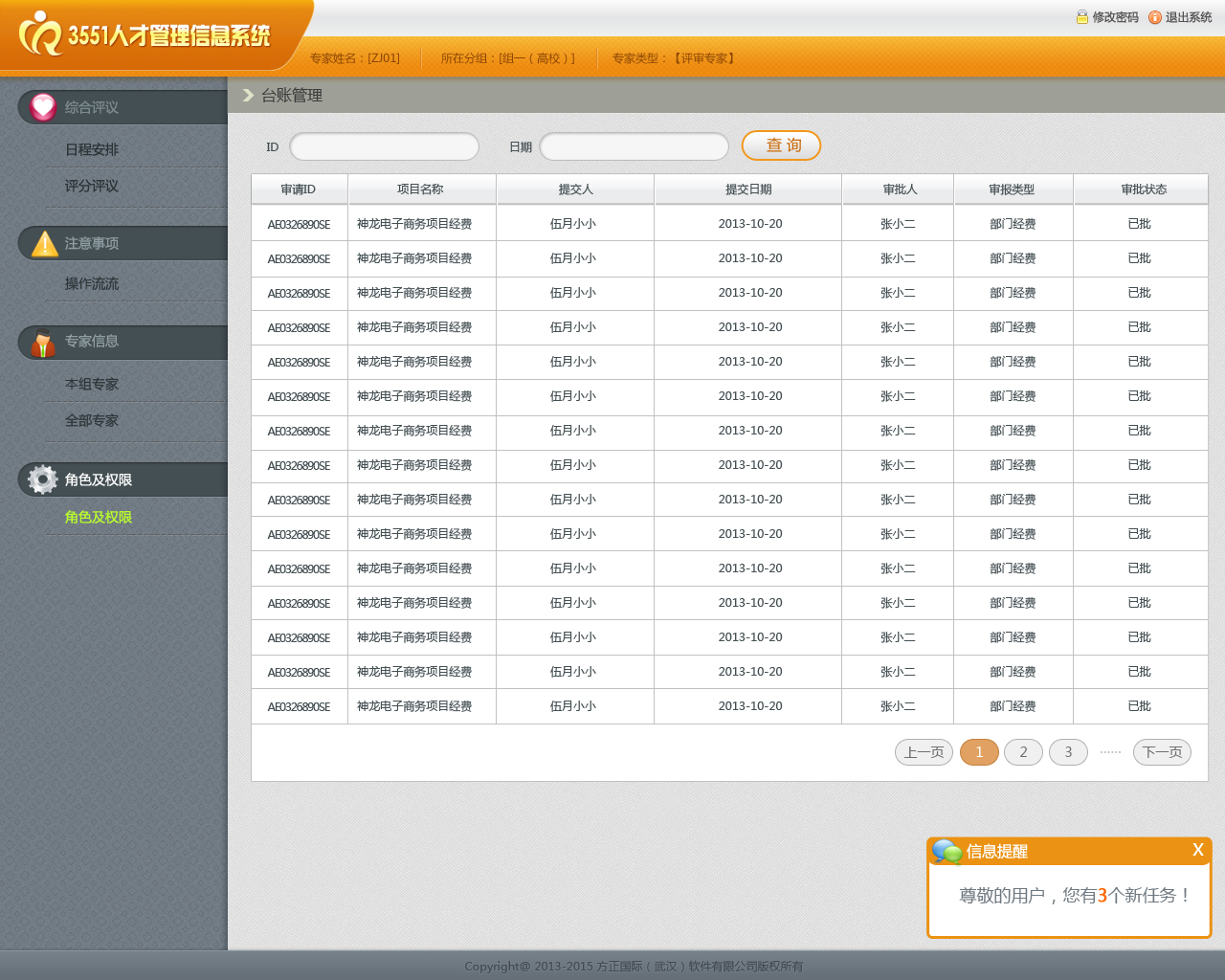Open 操作流流 in the sidebar

click(92, 283)
